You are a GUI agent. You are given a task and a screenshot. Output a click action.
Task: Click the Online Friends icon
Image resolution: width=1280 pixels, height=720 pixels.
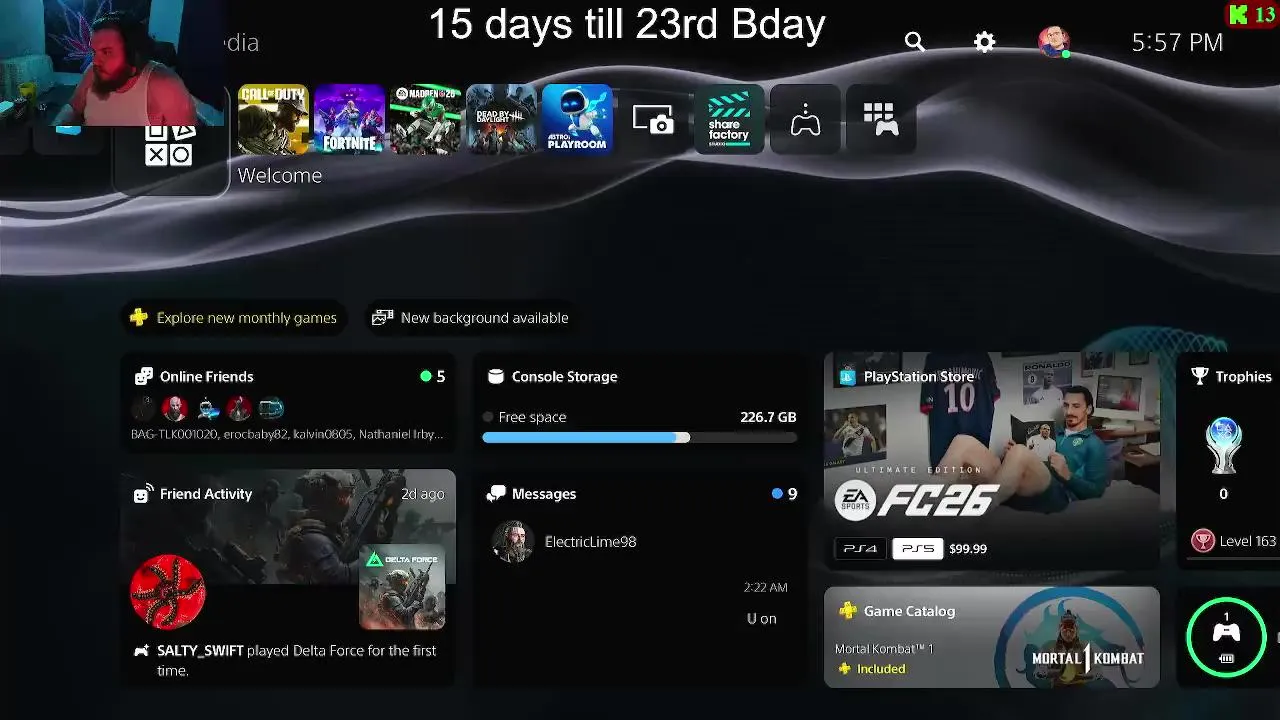coord(144,377)
